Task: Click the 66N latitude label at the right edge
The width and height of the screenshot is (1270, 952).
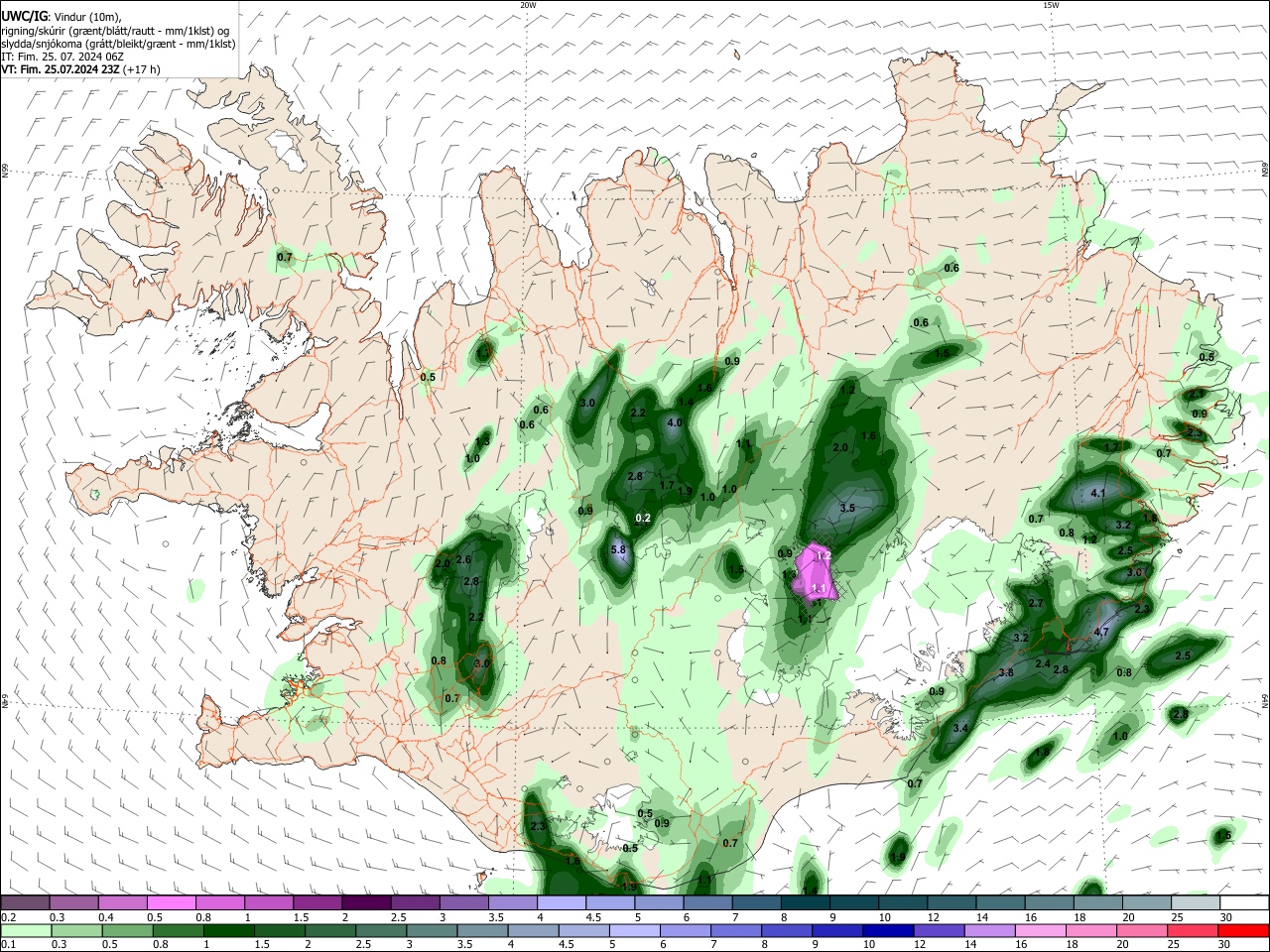Action: coord(1265,171)
